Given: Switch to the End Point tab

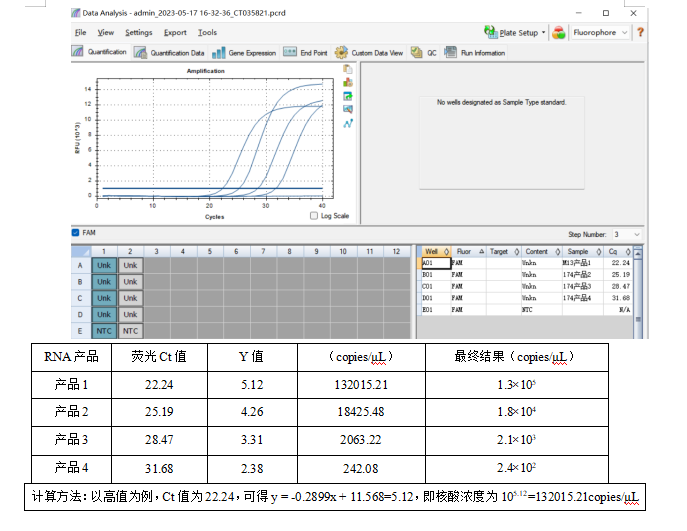Looking at the screenshot, I should (x=305, y=53).
